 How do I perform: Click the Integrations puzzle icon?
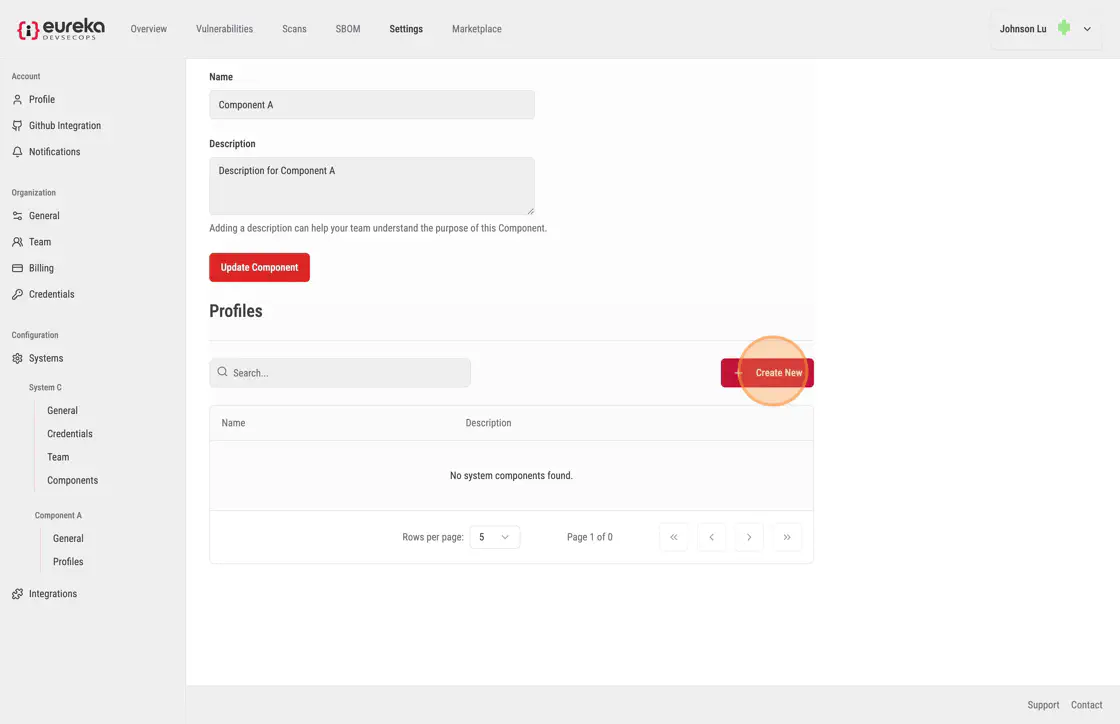coord(17,594)
